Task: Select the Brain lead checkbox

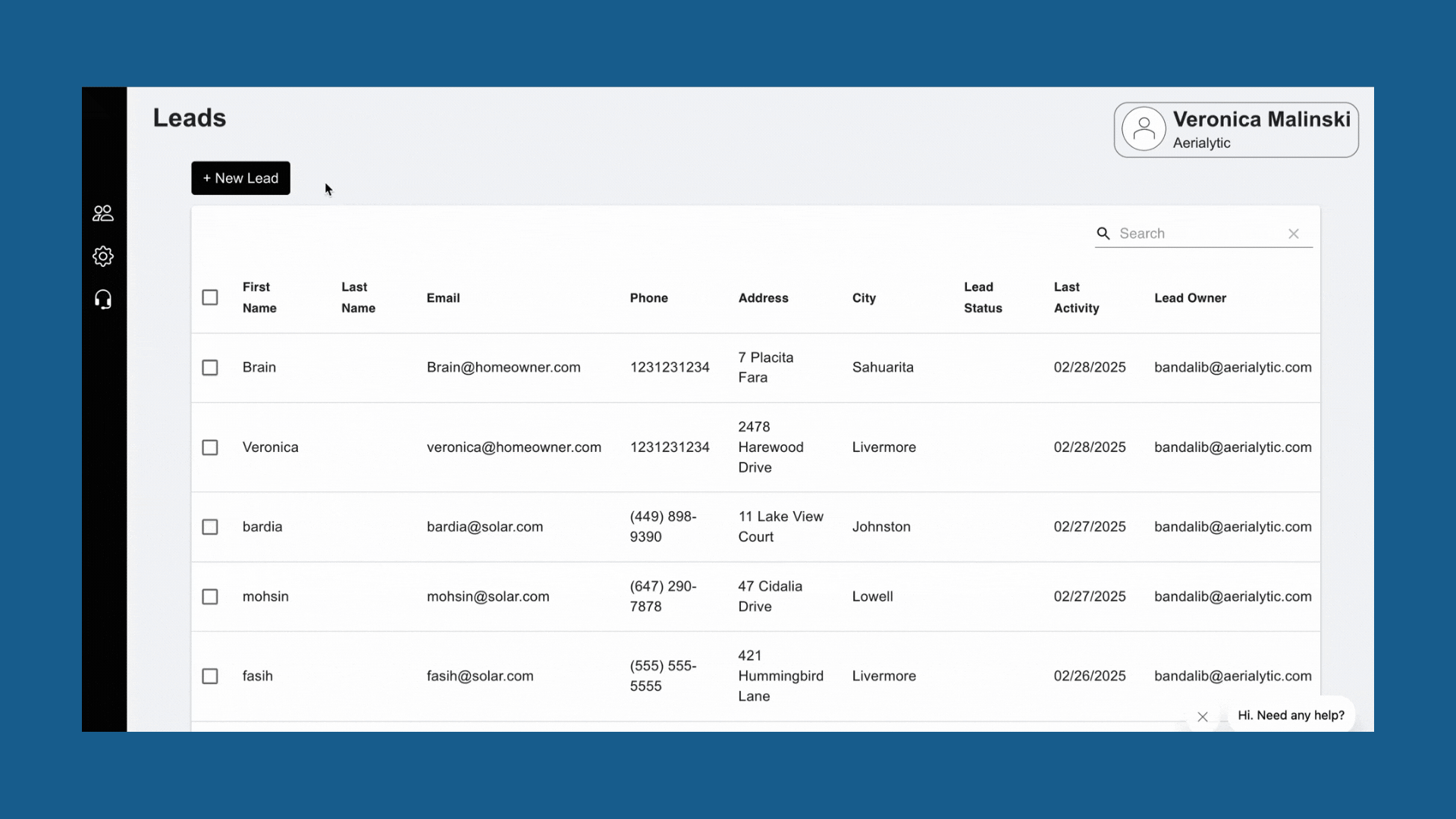Action: (210, 368)
